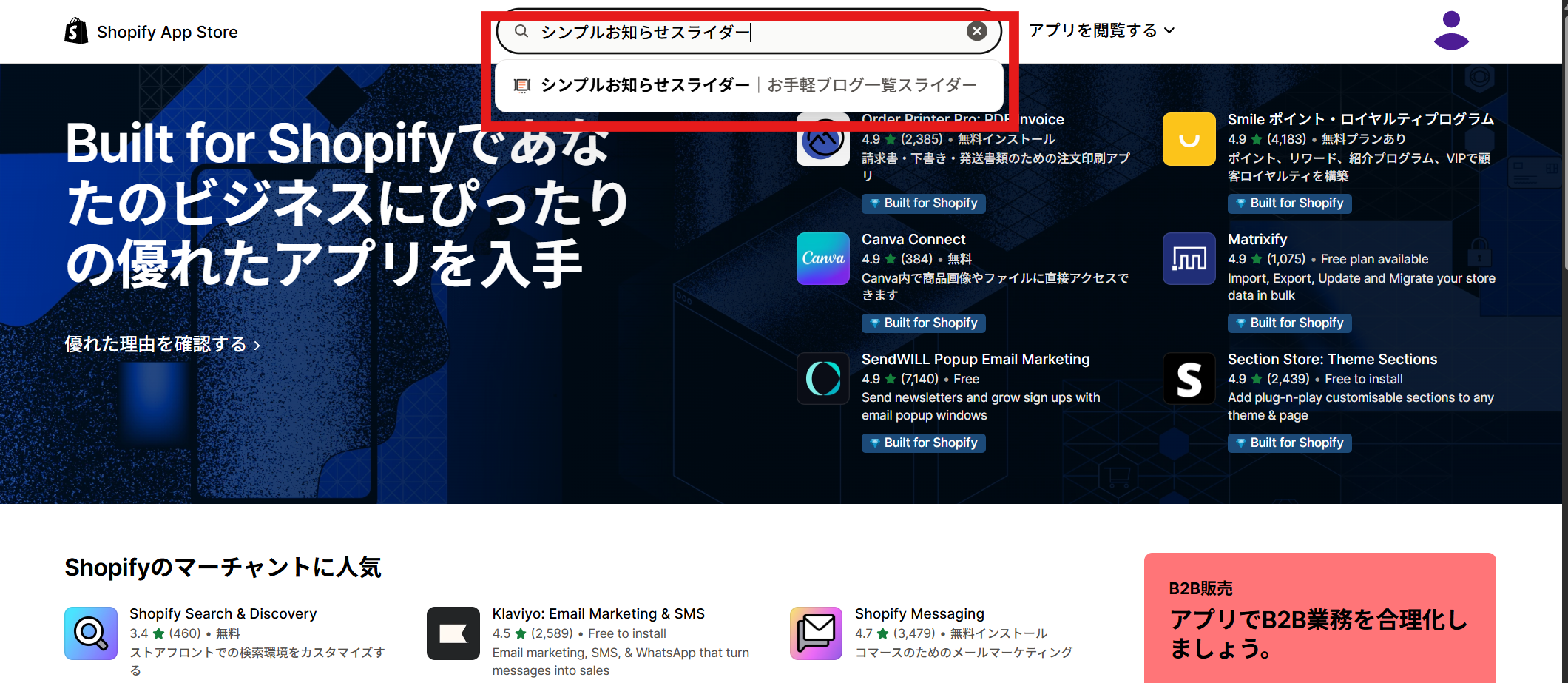Open Shopify Search & Discovery icon
The height and width of the screenshot is (683, 1568).
pos(91,633)
